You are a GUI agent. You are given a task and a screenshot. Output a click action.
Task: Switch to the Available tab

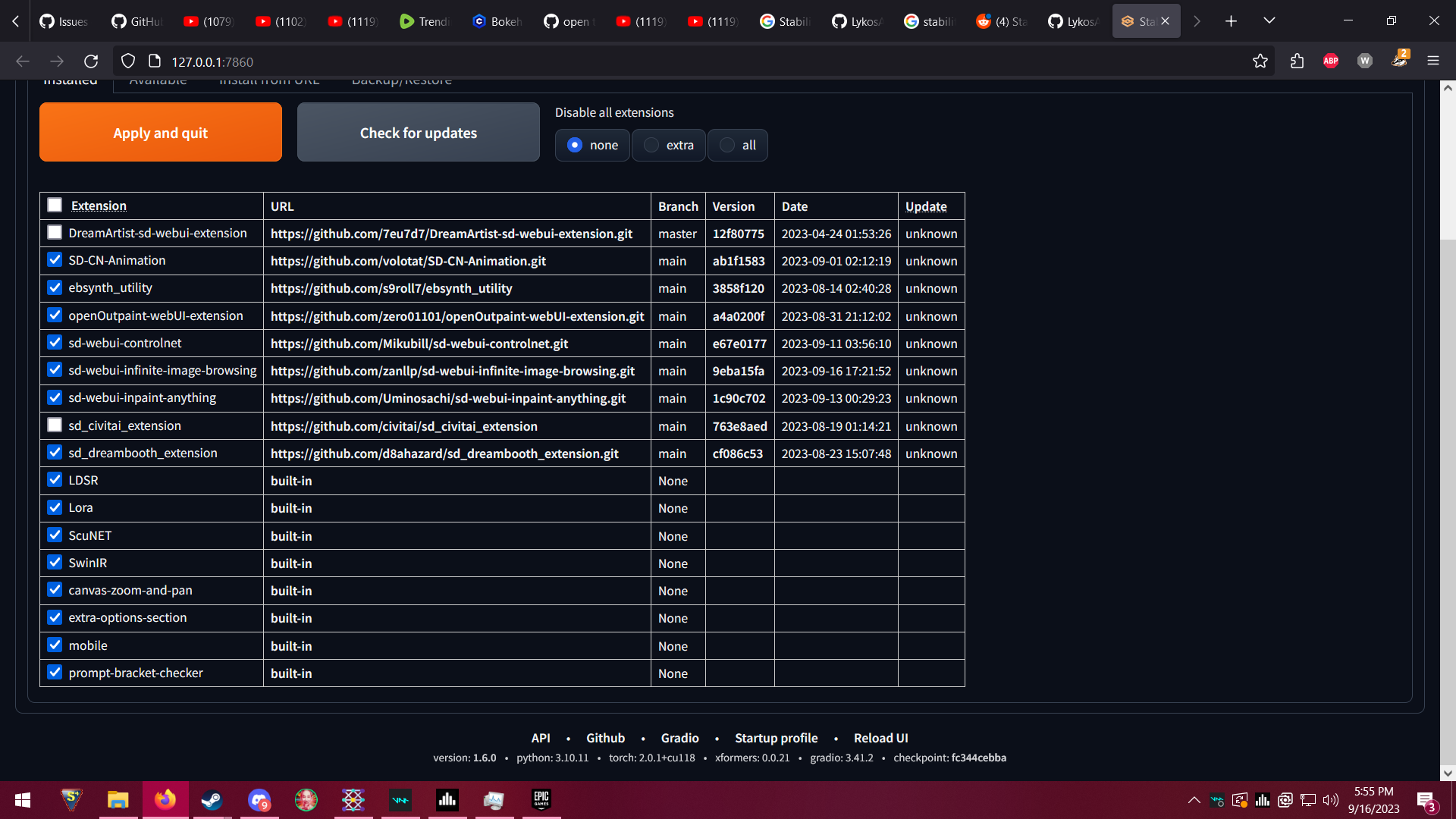[x=158, y=80]
